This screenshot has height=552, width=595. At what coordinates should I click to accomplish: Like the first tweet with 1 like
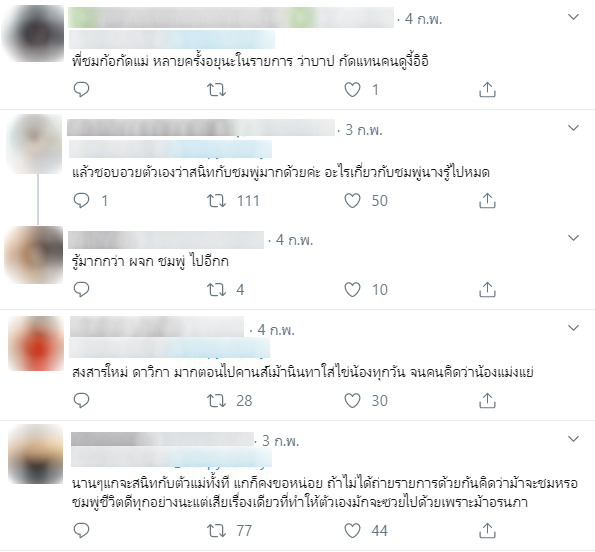tap(352, 90)
